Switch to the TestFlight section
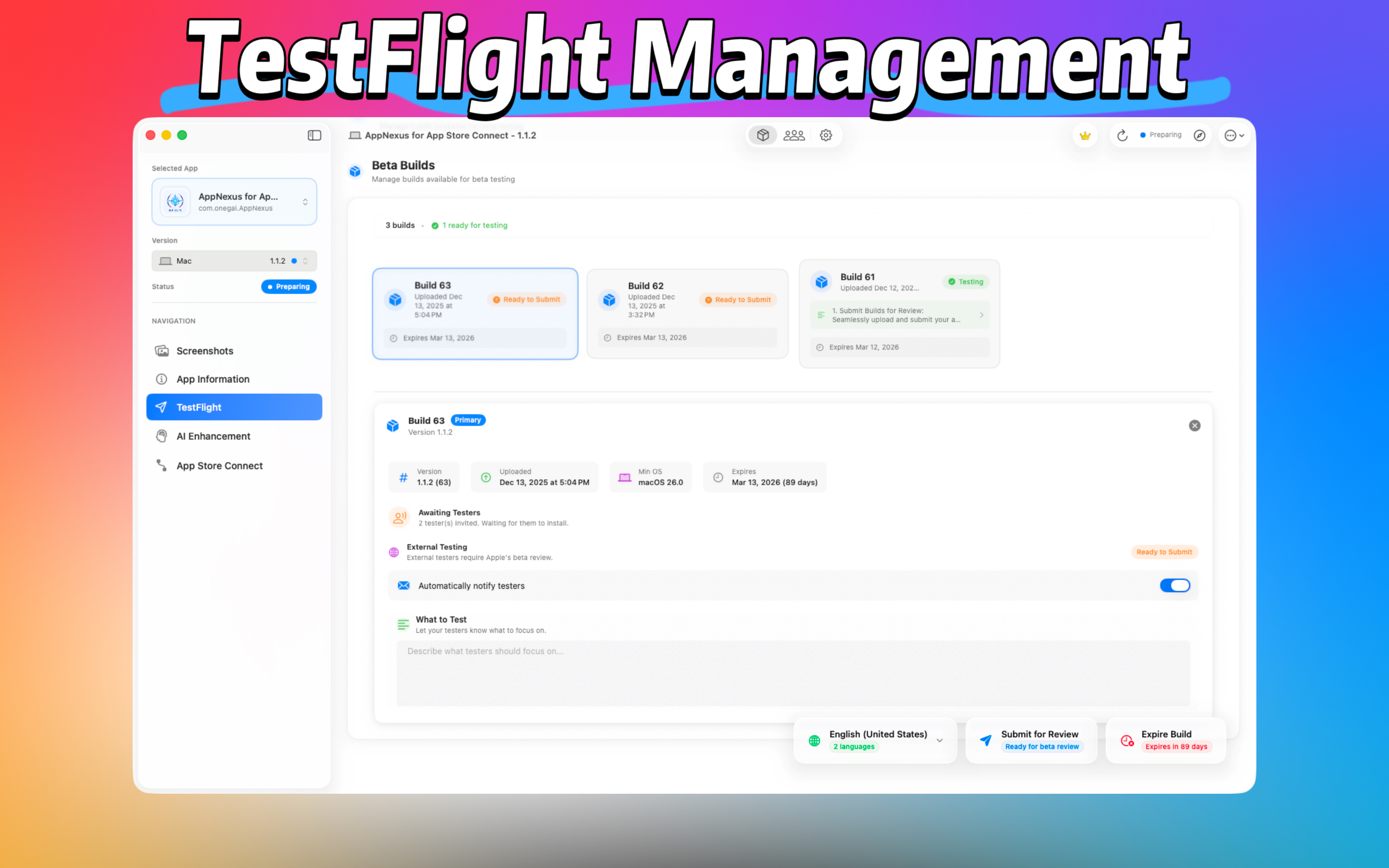This screenshot has width=1389, height=868. click(x=199, y=407)
